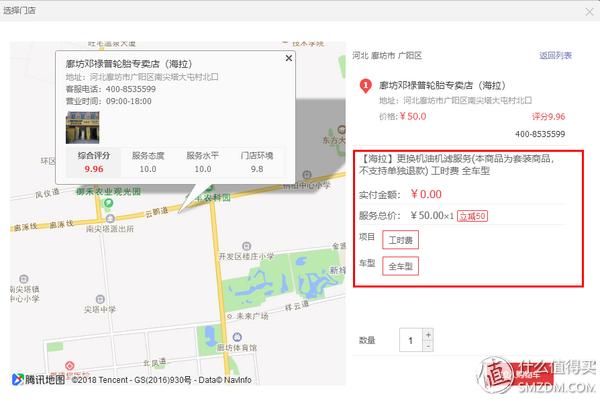
Task: Click the 评分9.96 score in store list
Action: (548, 117)
